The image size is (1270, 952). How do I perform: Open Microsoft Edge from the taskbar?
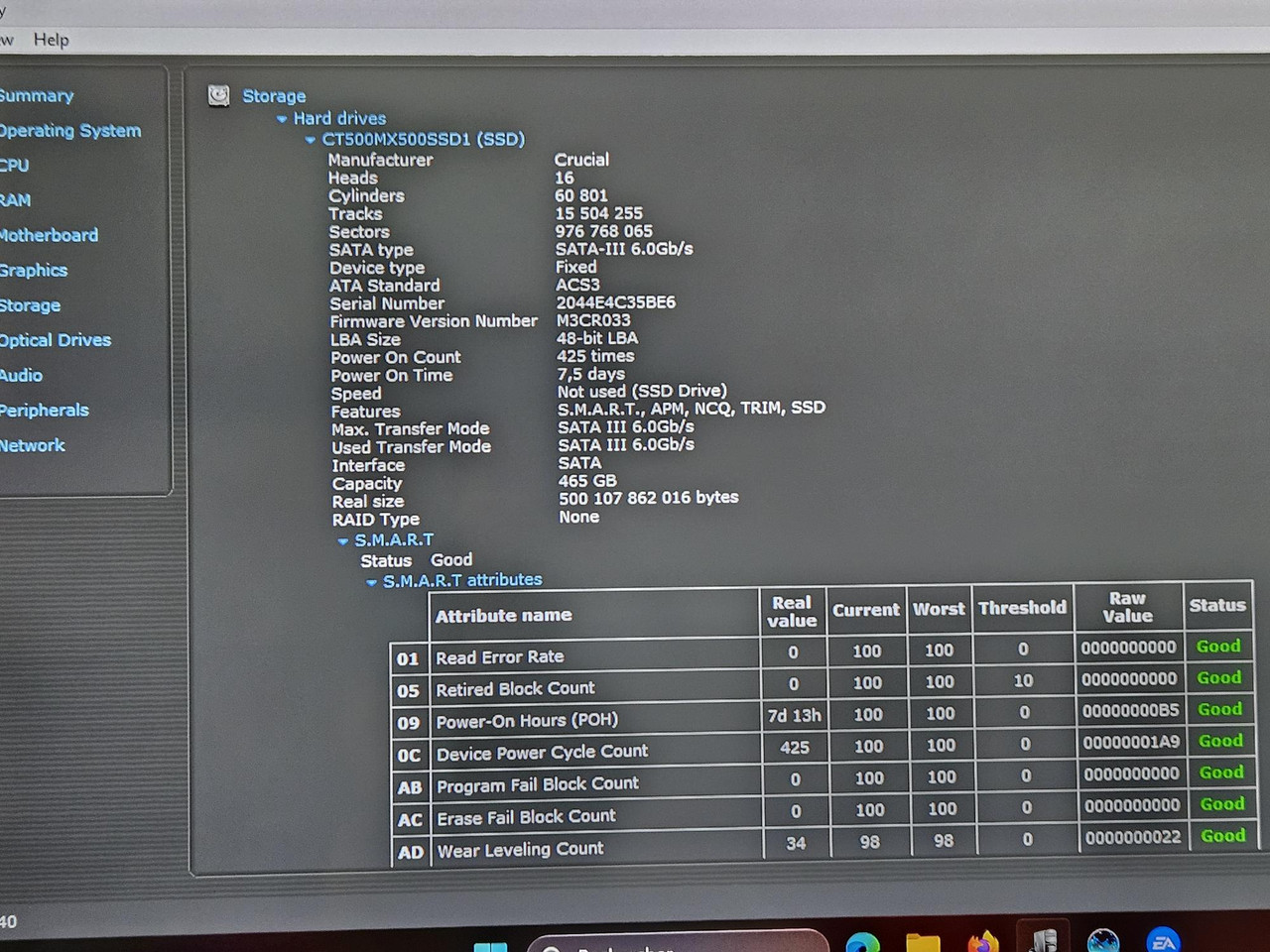pyautogui.click(x=862, y=942)
